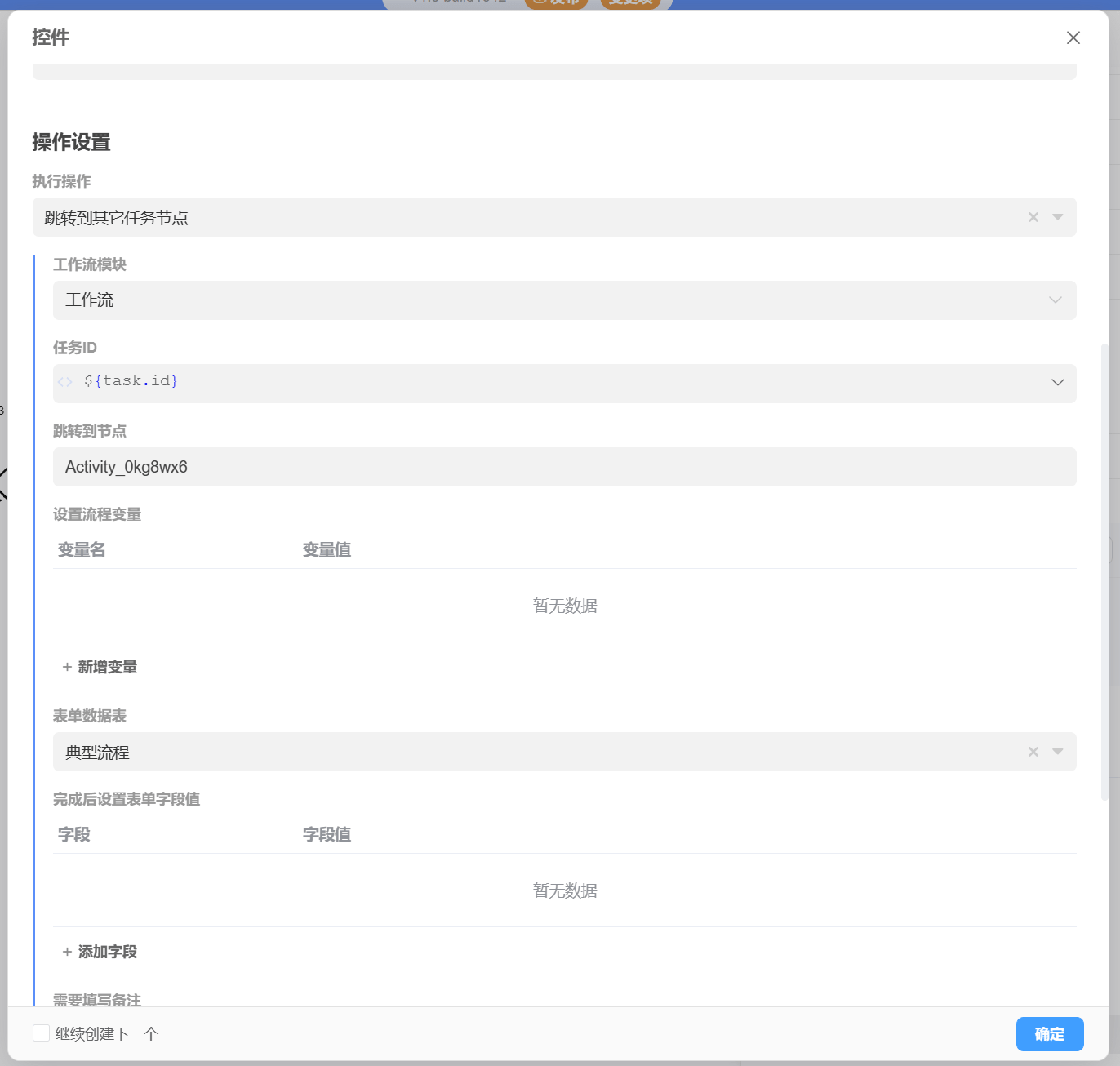Screen dimensions: 1120x1066
Task: Add a new variable via 新增变量
Action: point(100,667)
